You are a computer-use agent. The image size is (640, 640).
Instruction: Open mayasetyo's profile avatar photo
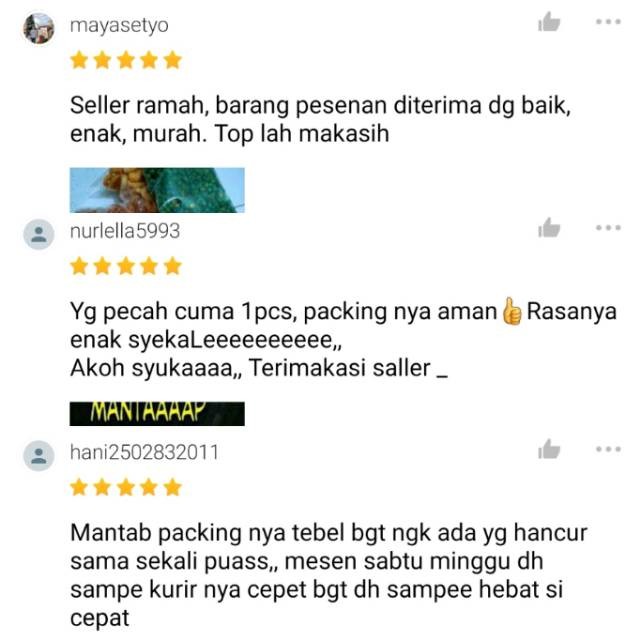[x=39, y=28]
